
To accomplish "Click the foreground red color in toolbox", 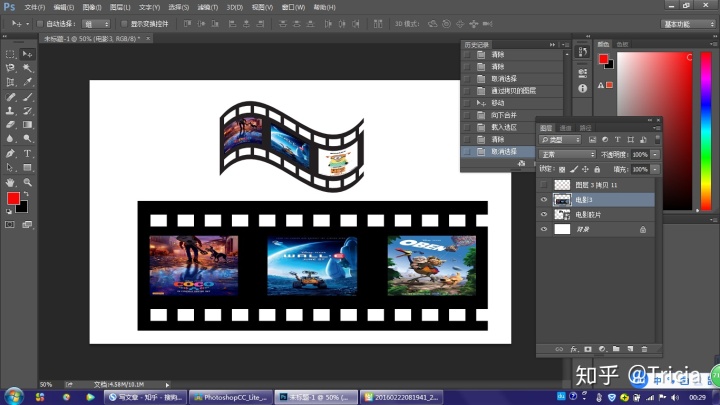I will pyautogui.click(x=13, y=198).
